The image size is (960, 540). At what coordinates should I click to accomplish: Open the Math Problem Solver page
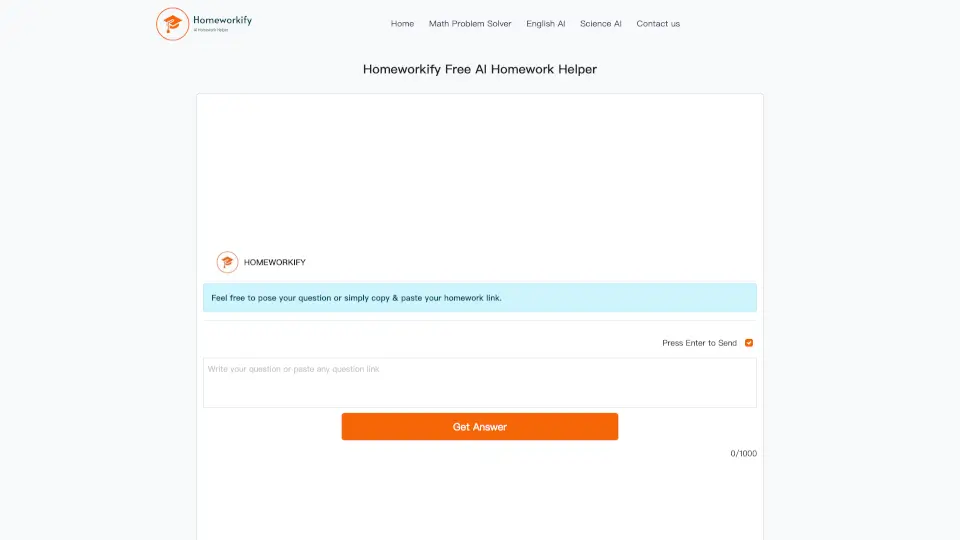[x=470, y=24]
